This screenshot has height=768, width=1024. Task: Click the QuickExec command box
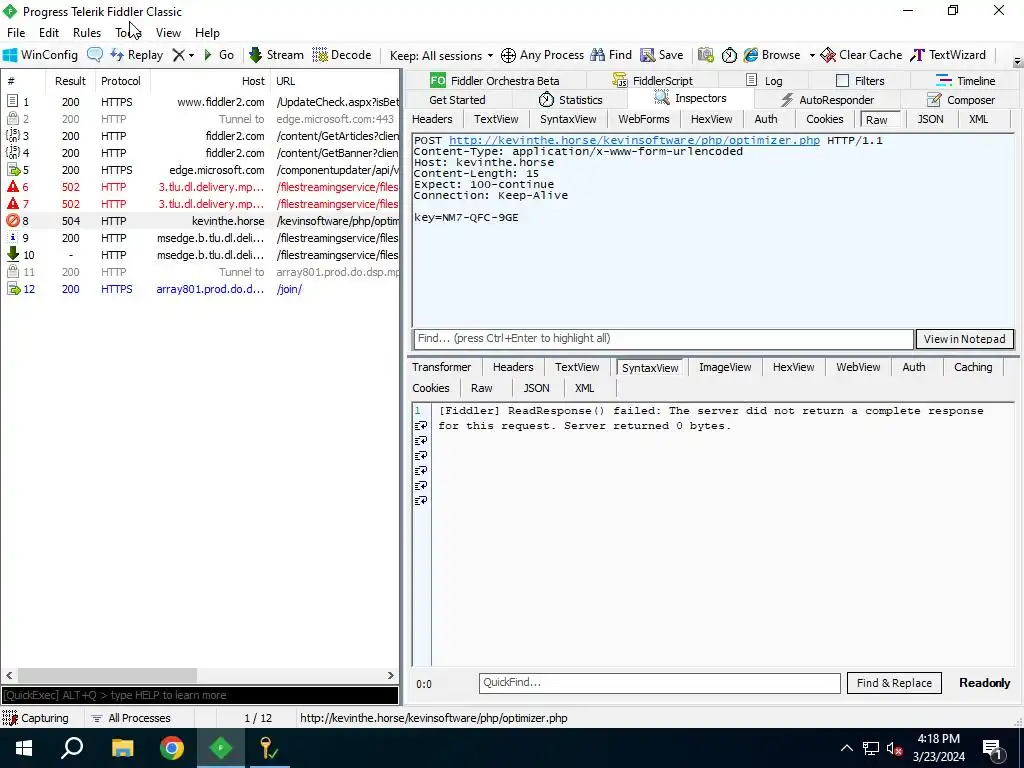(200, 695)
